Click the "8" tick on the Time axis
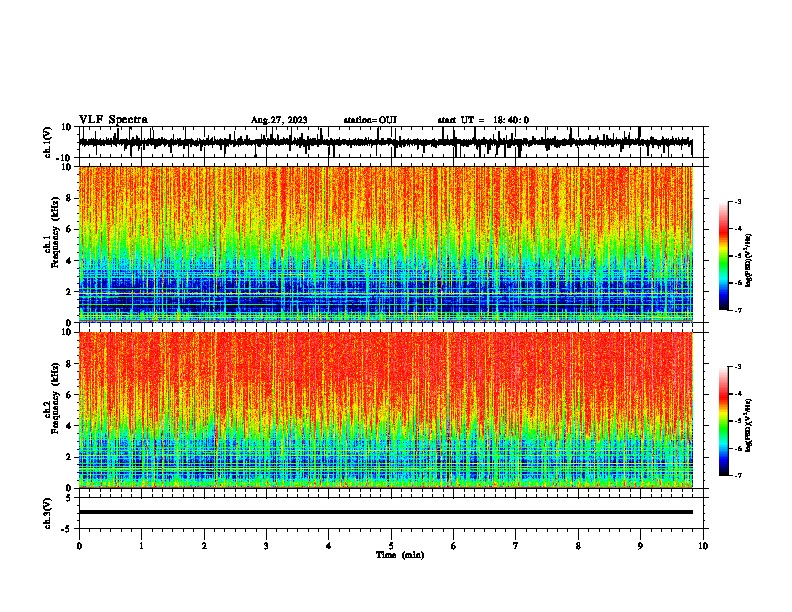The height and width of the screenshot is (612, 792). click(578, 546)
